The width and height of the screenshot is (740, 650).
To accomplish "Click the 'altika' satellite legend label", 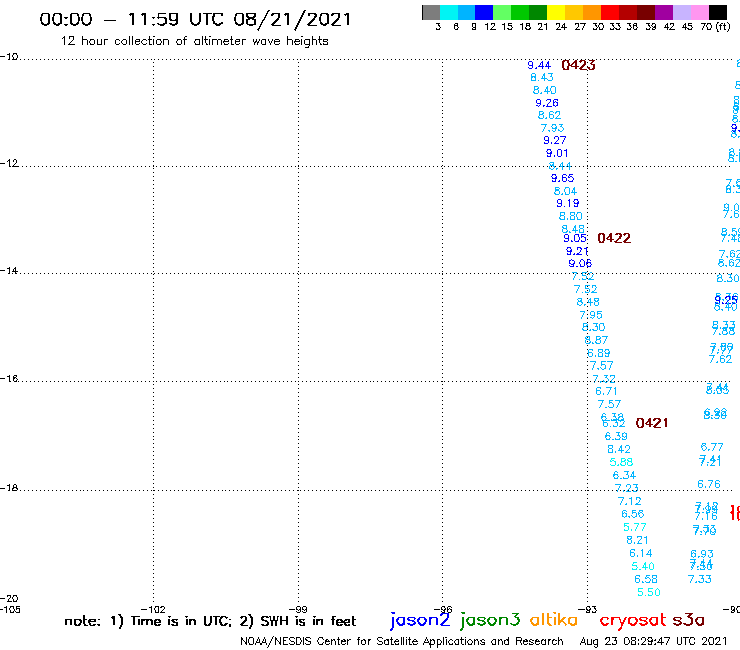I will click(x=553, y=619).
